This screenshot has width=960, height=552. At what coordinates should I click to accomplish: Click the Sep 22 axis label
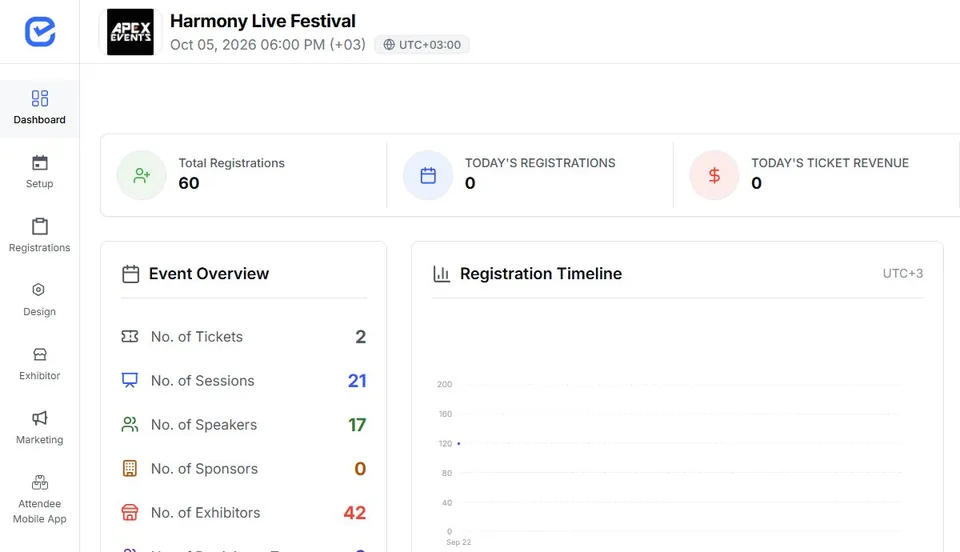tap(459, 542)
